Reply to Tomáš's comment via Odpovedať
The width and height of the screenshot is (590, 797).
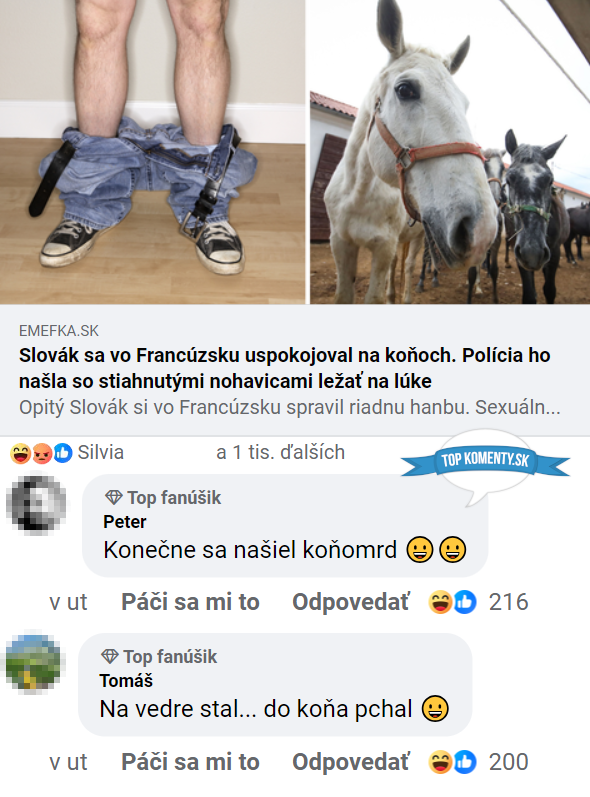(x=351, y=762)
